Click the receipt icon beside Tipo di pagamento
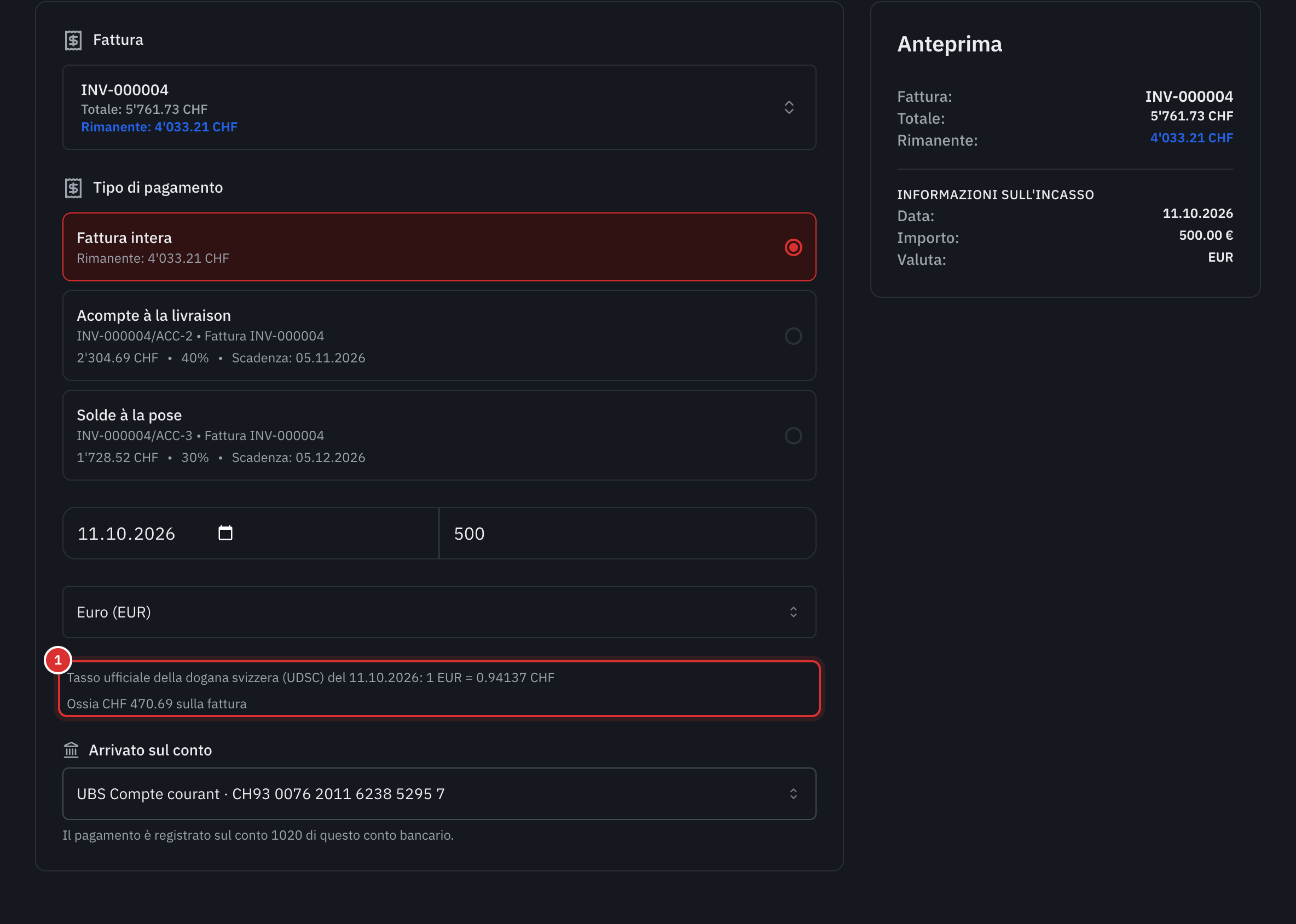 [x=73, y=188]
